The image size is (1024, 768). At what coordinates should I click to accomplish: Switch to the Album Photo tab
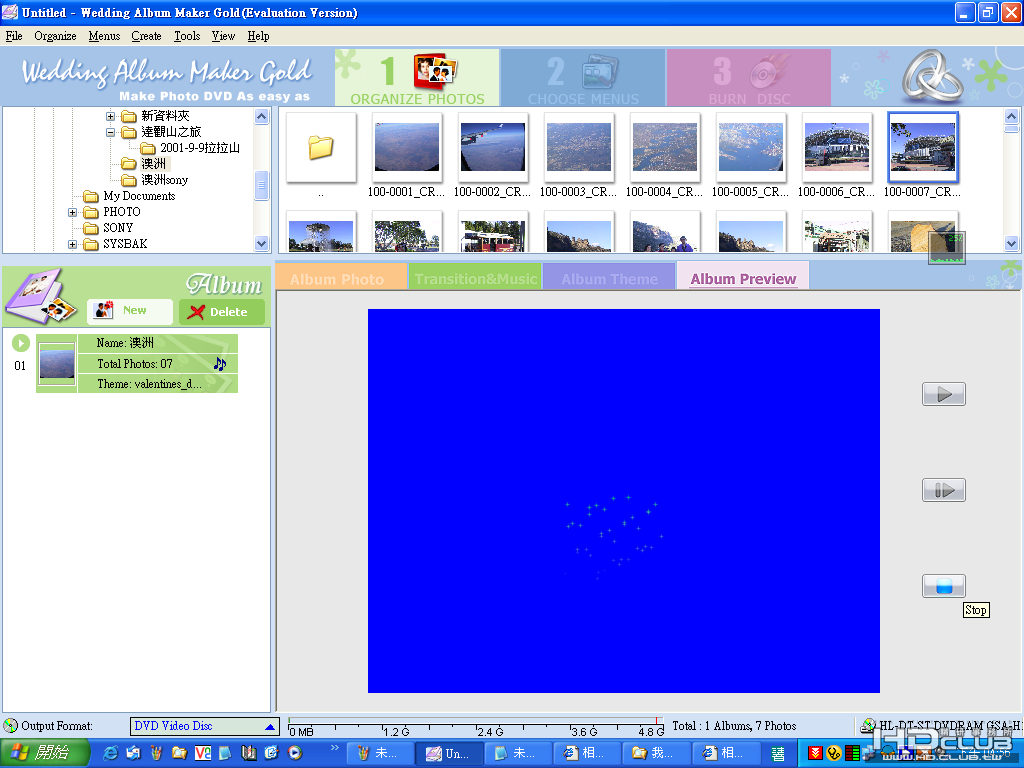(x=341, y=277)
